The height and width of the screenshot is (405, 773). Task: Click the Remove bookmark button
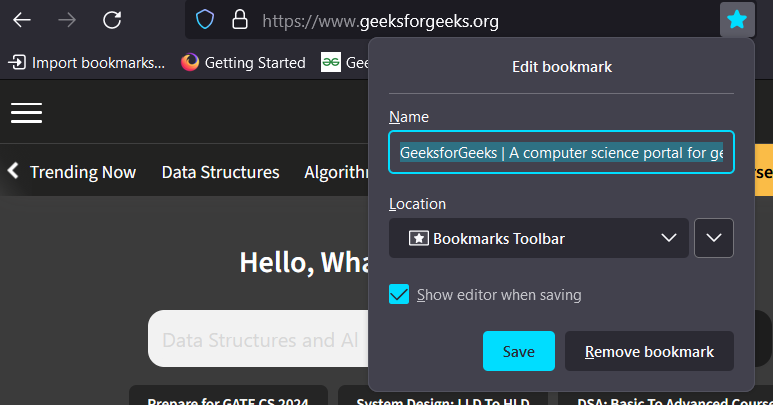click(x=649, y=351)
